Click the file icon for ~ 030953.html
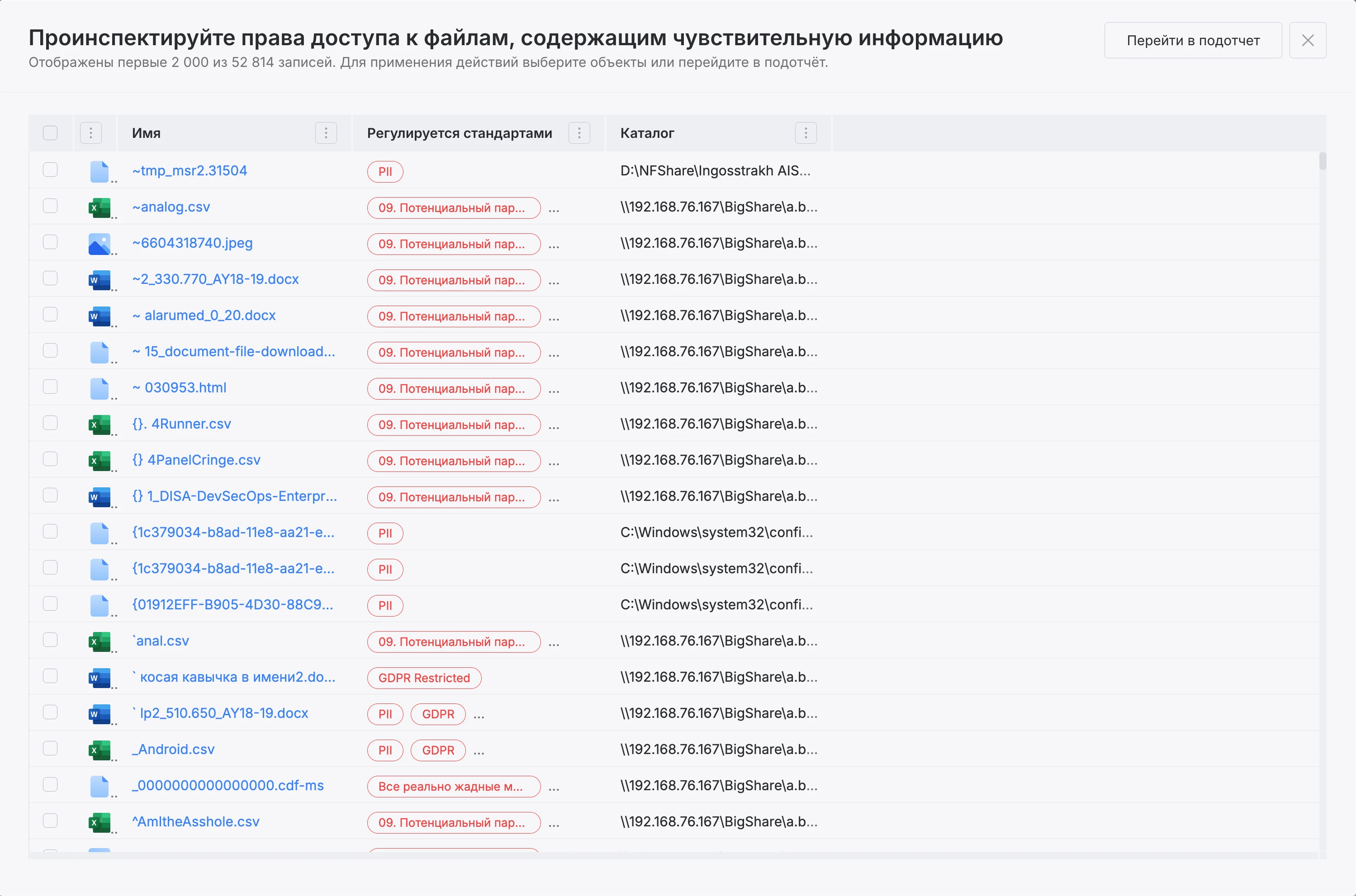Screen dimensions: 1356x896 coord(100,389)
